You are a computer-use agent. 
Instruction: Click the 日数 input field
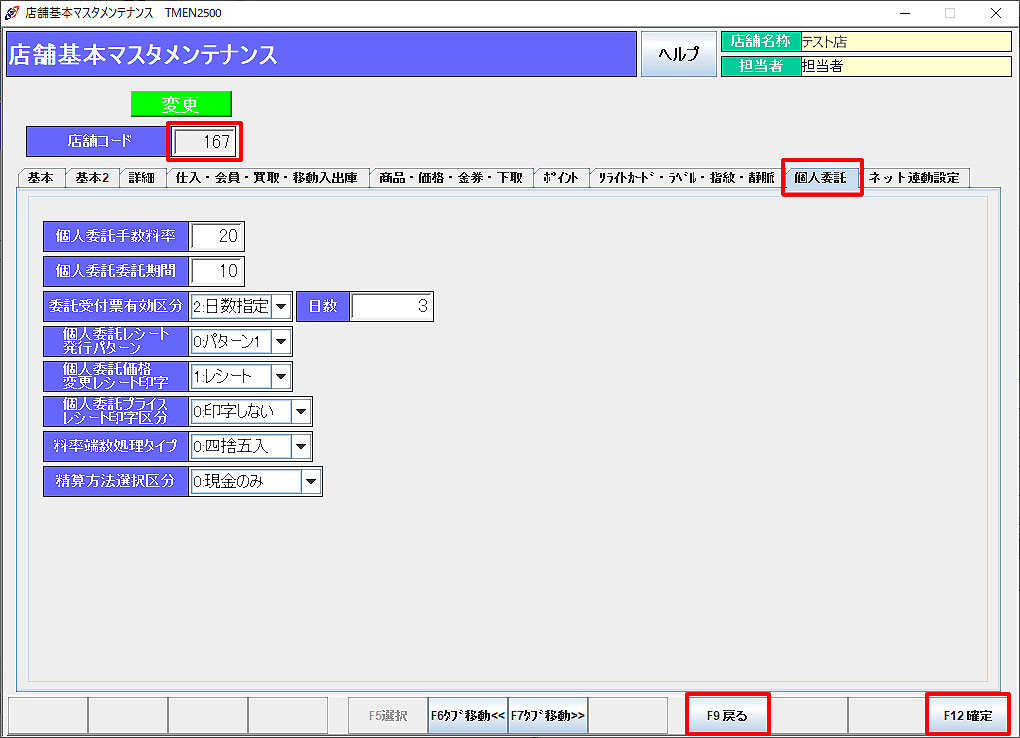coord(391,306)
